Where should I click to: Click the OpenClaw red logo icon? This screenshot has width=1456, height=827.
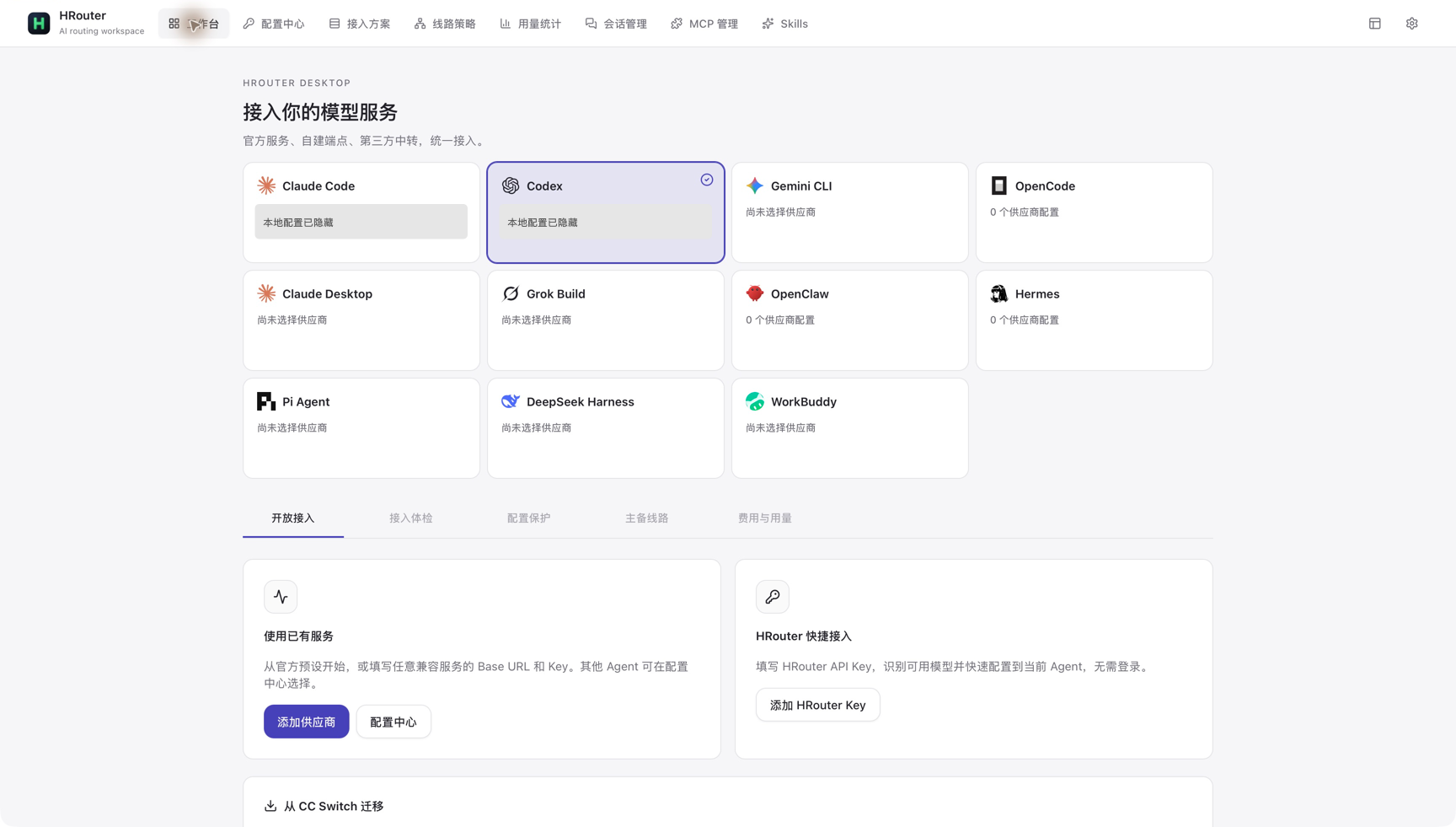click(755, 293)
